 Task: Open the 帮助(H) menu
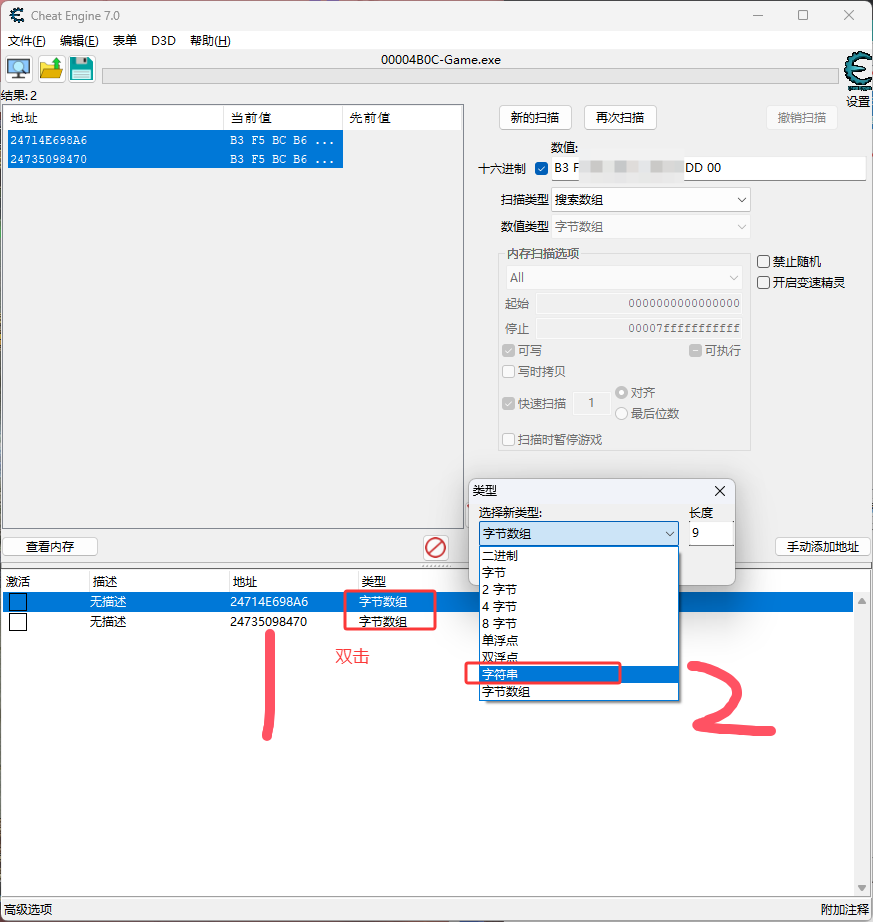pyautogui.click(x=210, y=41)
